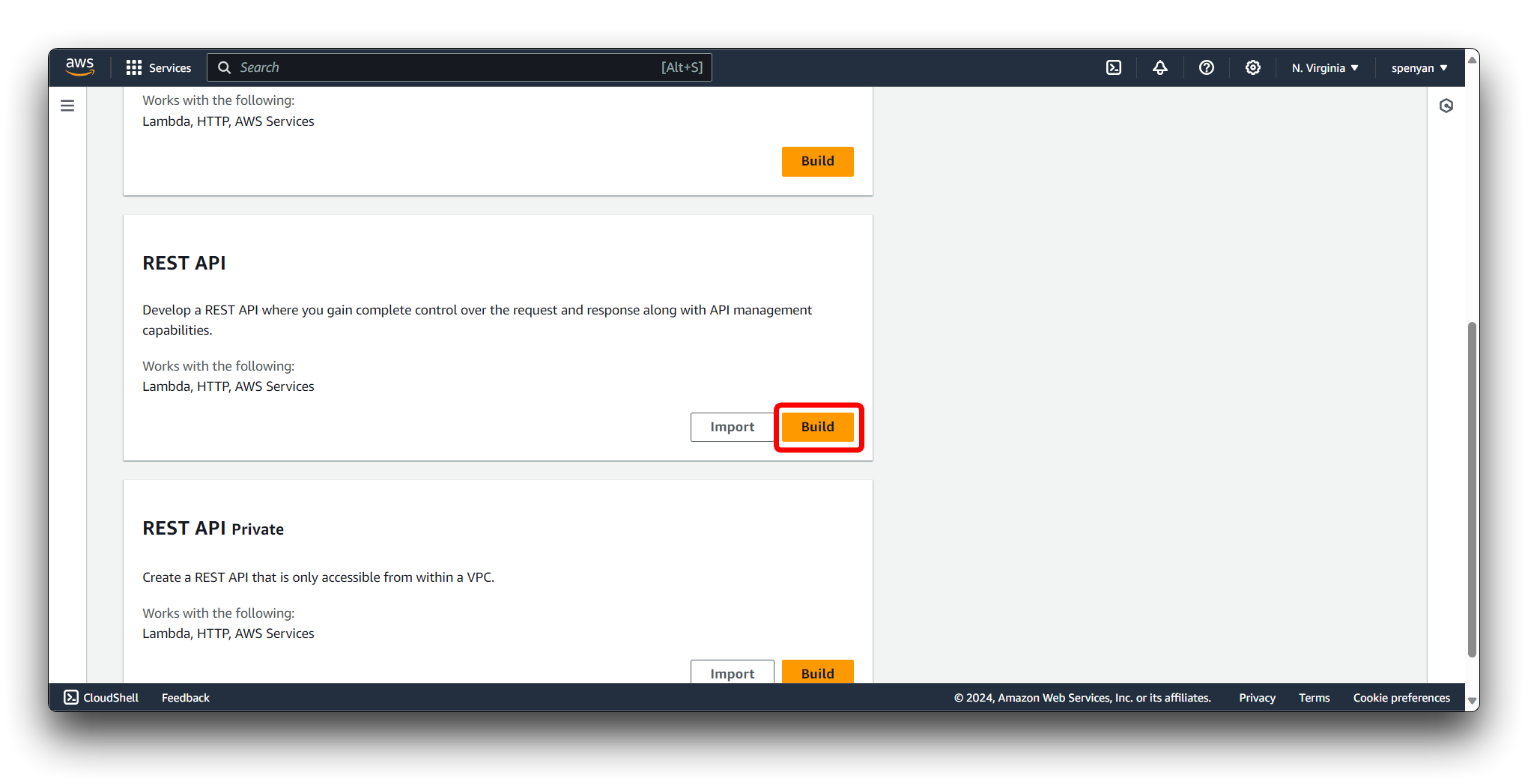Expand the left navigation hamburger menu

(x=67, y=106)
